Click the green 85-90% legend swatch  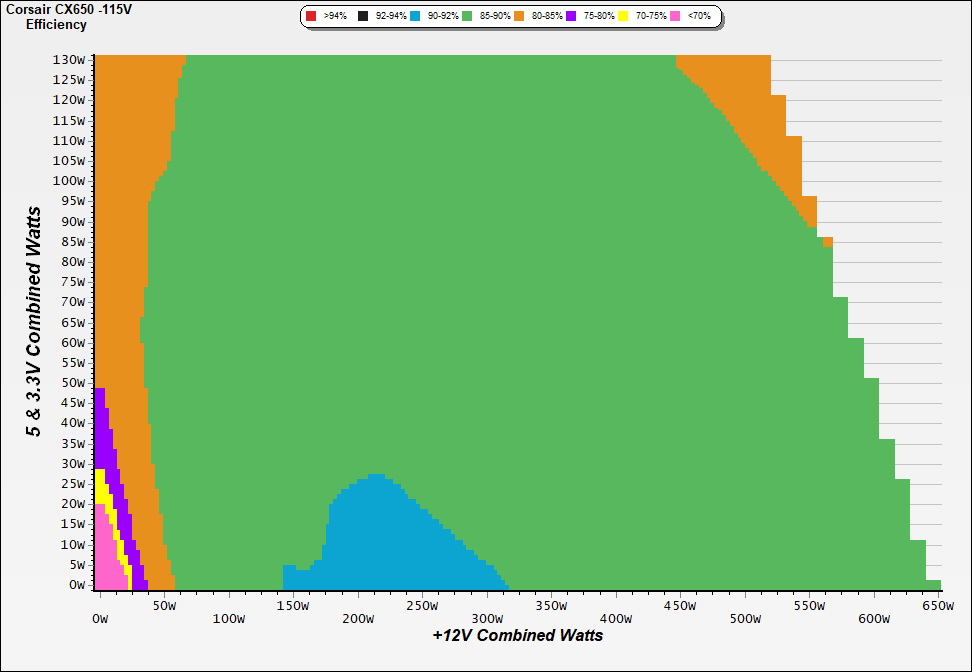click(x=466, y=17)
